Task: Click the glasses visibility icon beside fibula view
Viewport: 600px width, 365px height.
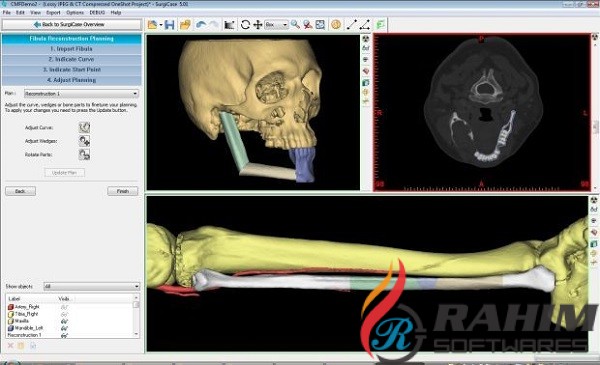Action: coord(593,210)
